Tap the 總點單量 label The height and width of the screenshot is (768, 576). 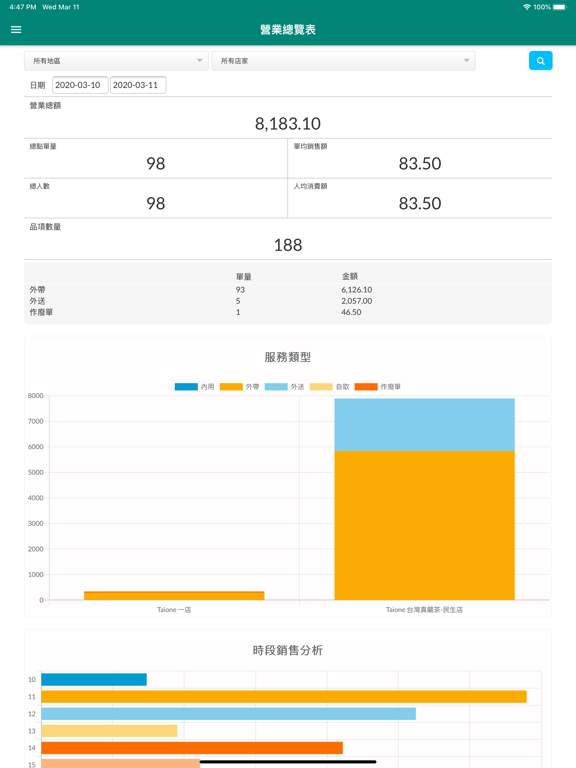(x=43, y=146)
